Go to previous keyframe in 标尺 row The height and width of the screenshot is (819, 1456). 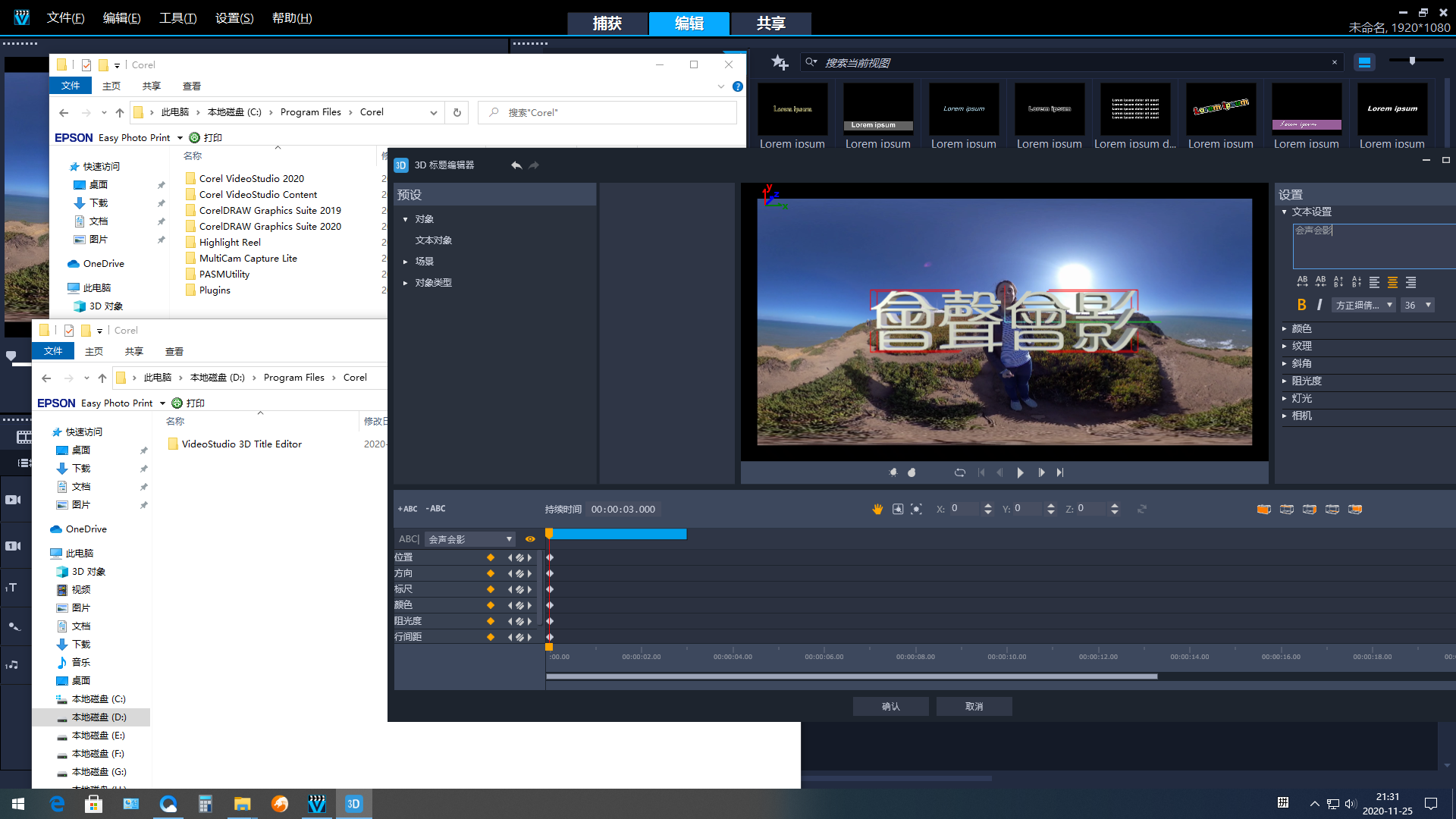510,589
